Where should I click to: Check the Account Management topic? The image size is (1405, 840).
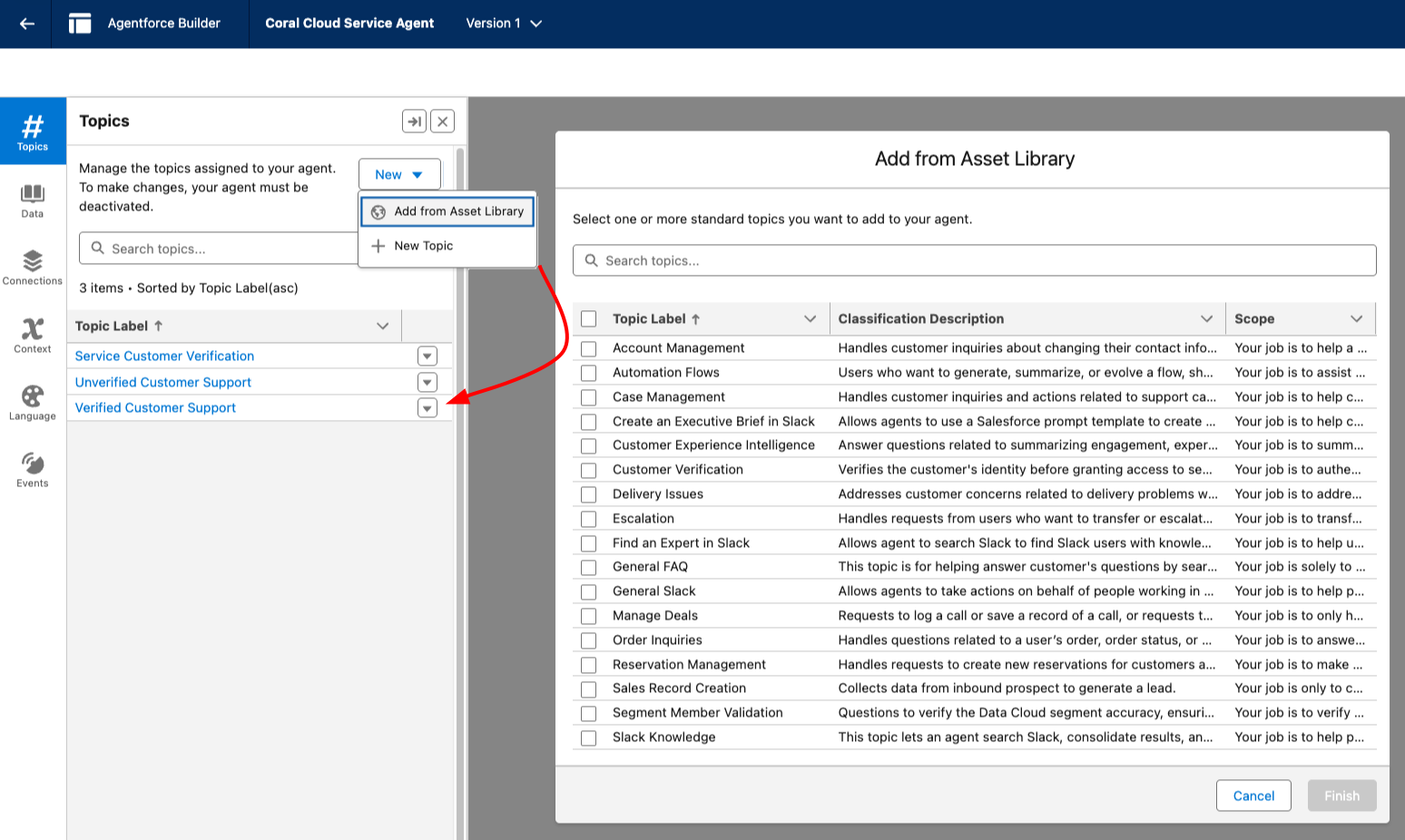[589, 348]
